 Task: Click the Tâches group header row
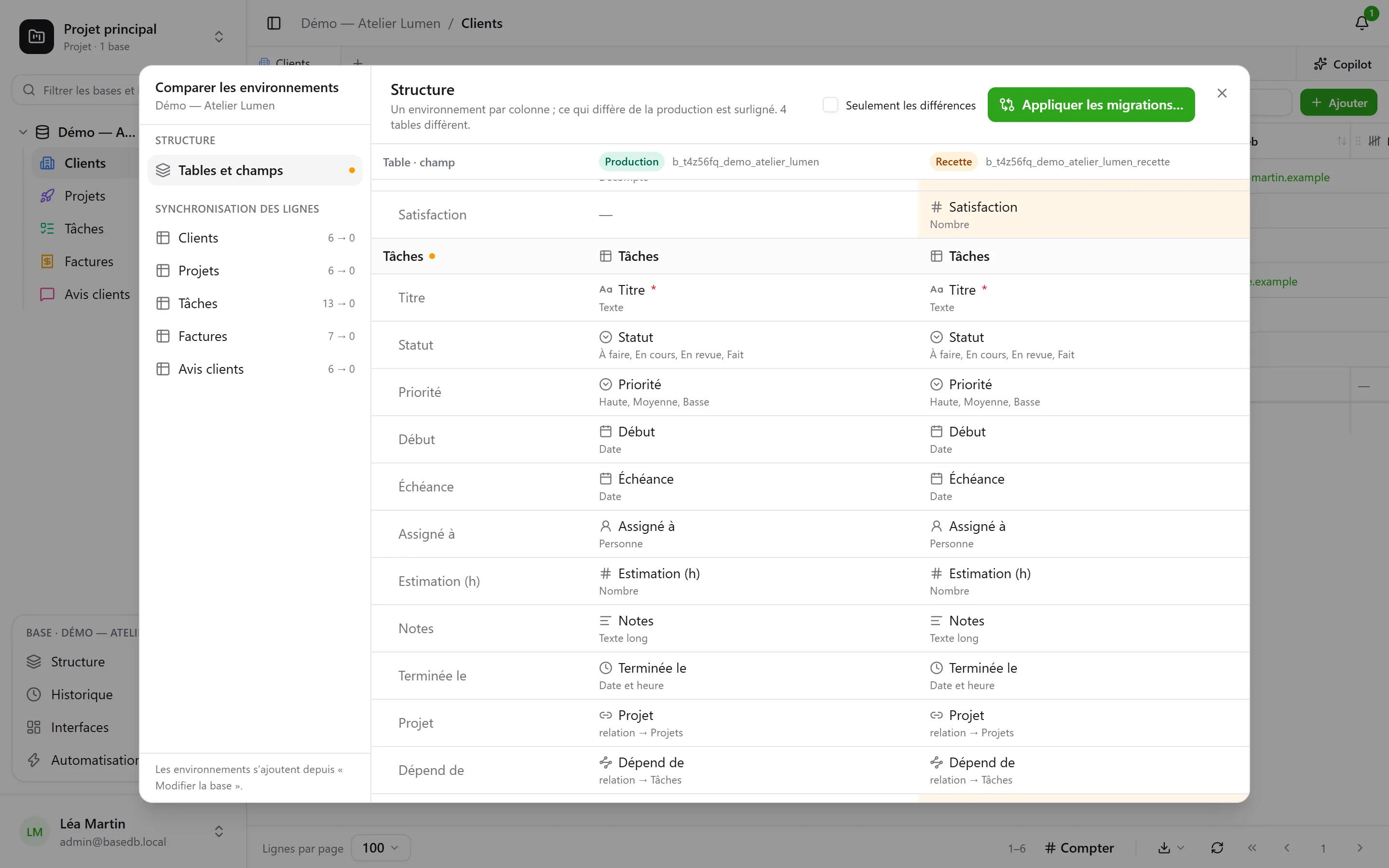click(x=810, y=256)
